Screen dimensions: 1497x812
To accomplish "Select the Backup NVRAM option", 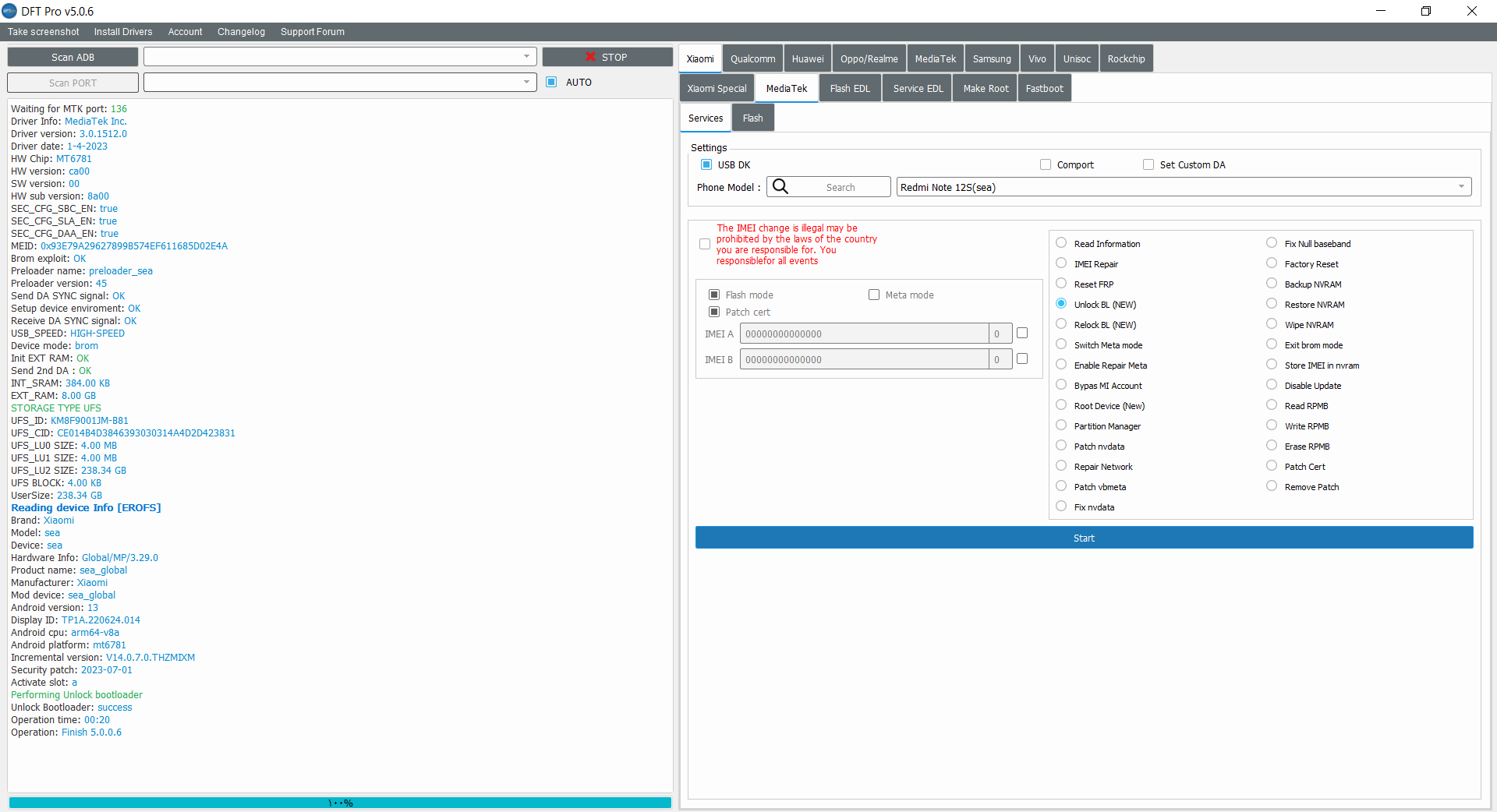I will click(1272, 284).
